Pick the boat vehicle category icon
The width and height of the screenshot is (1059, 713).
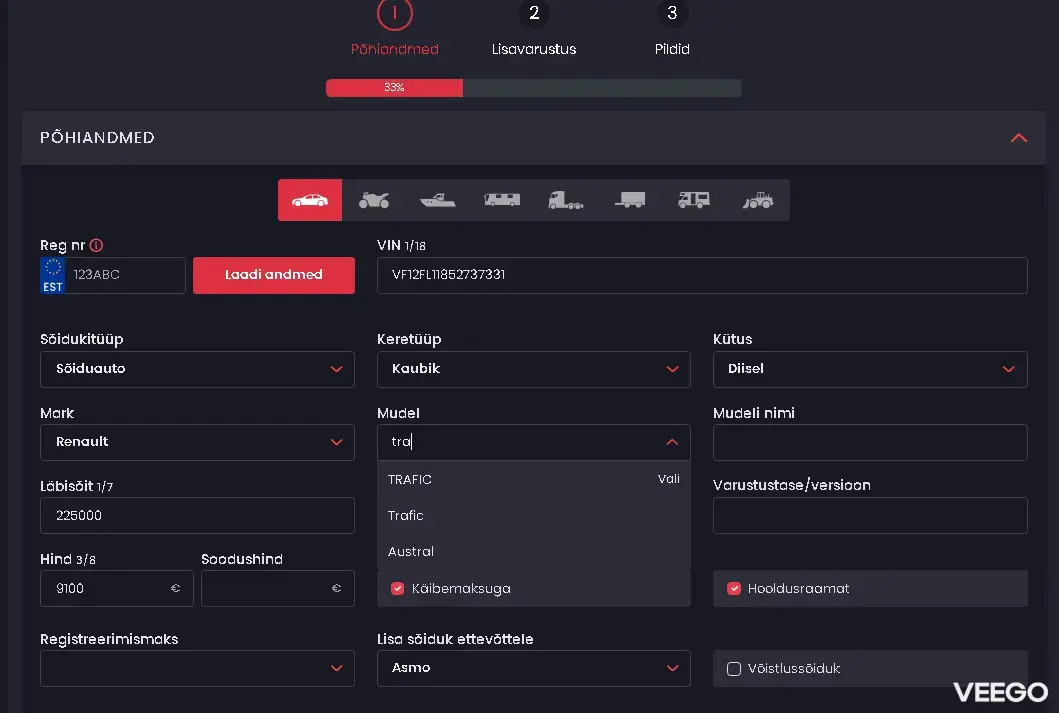[x=437, y=200]
